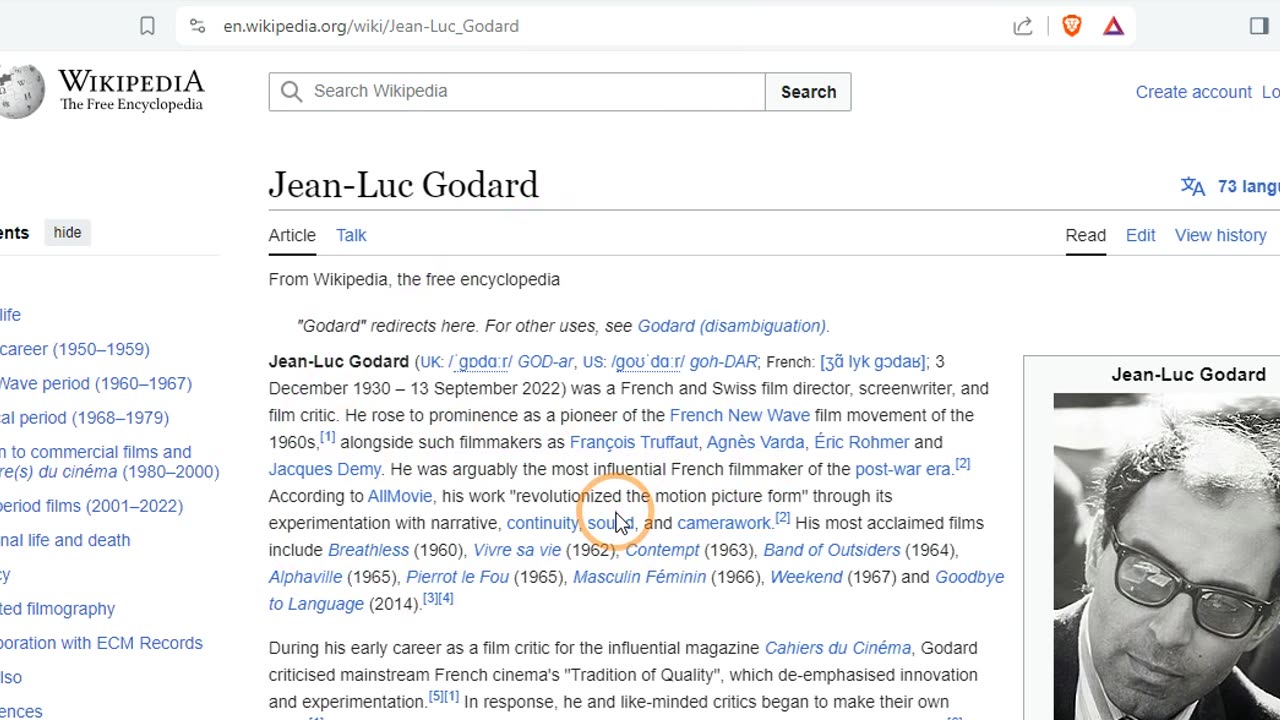Jump to commercial films (1980–2000) section
1280x720 pixels.
tap(109, 461)
